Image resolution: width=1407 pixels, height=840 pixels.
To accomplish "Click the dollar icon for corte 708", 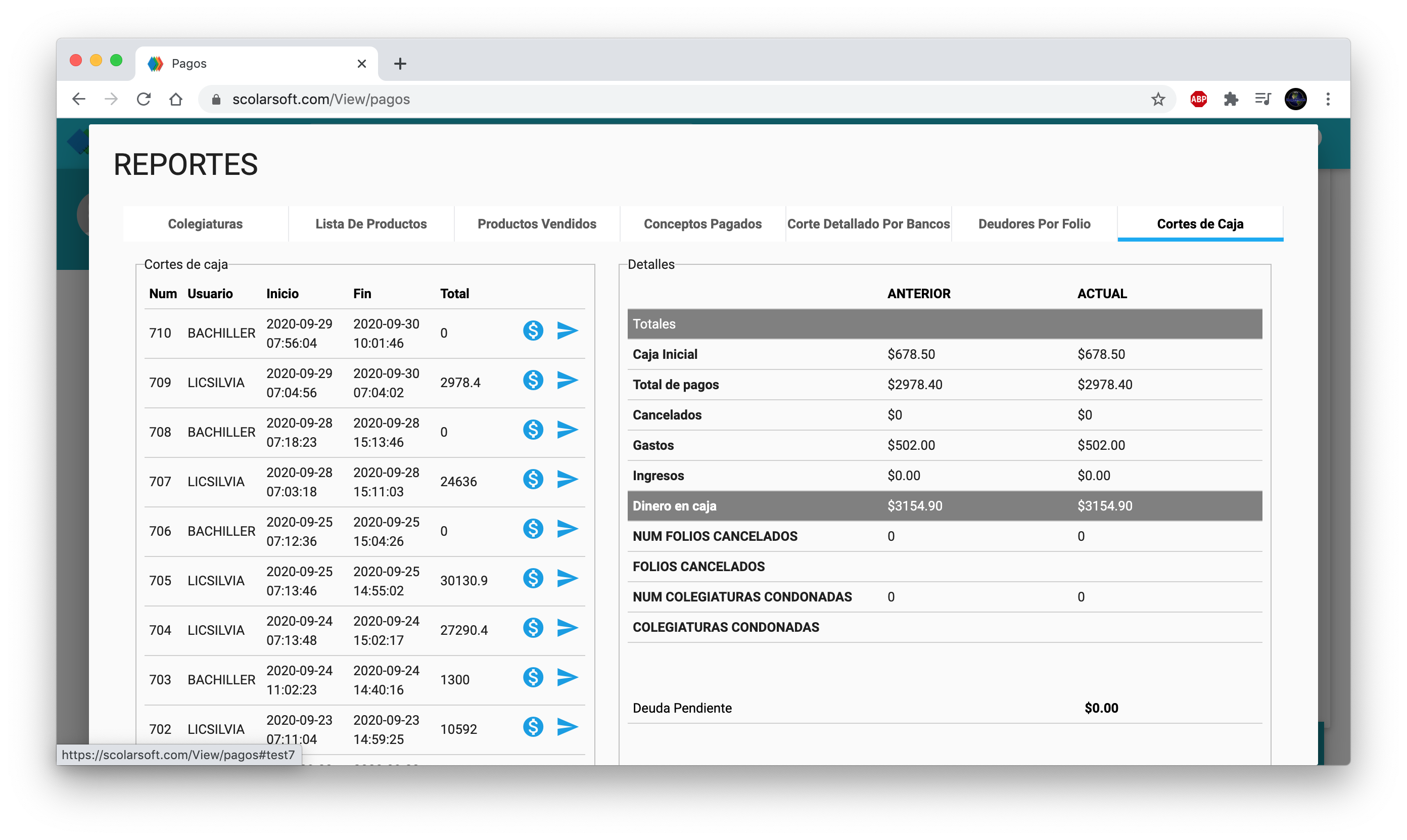I will pos(533,430).
